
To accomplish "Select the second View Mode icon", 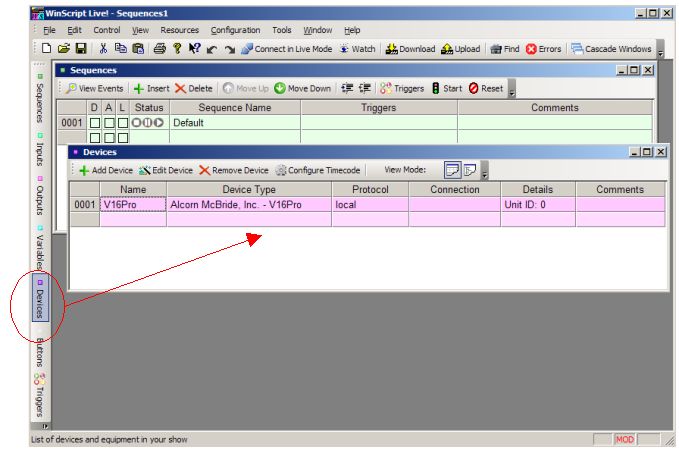I will point(470,170).
